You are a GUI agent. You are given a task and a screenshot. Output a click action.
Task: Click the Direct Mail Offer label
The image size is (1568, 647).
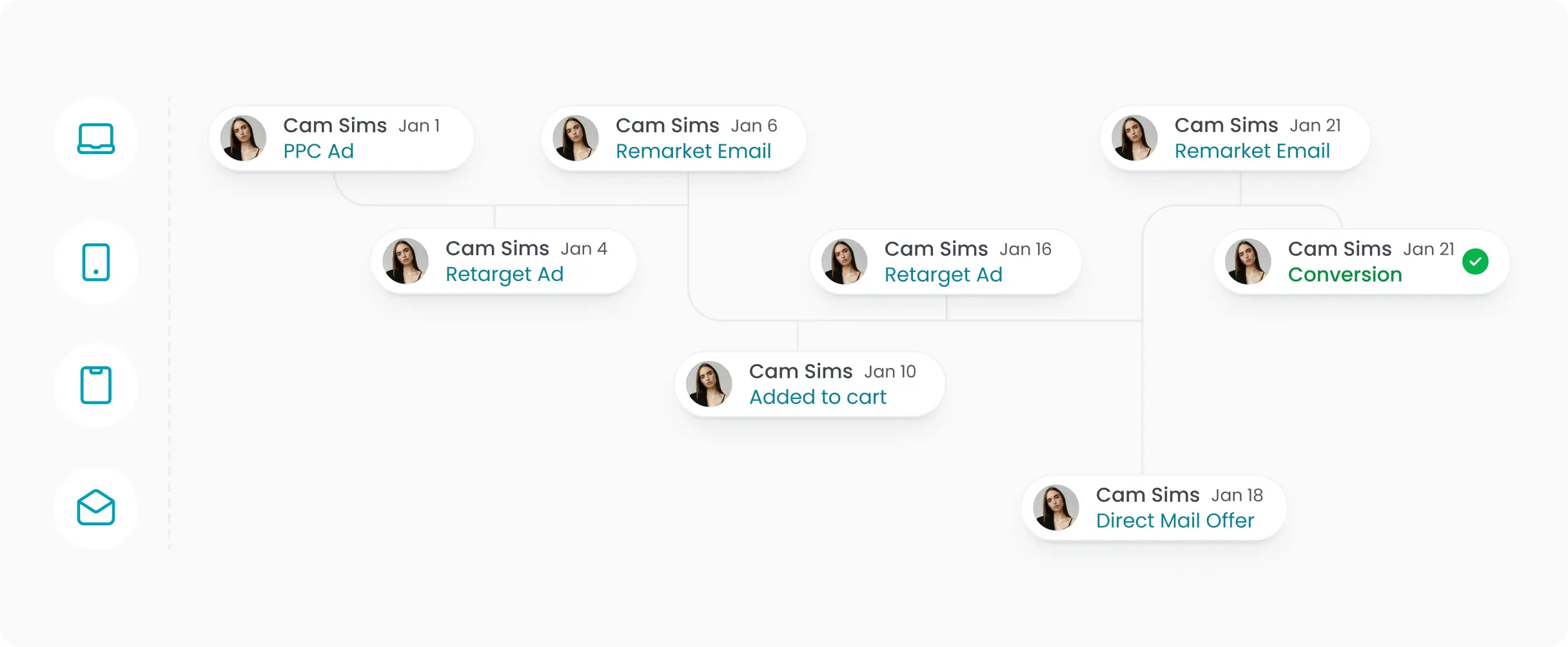tap(1175, 521)
